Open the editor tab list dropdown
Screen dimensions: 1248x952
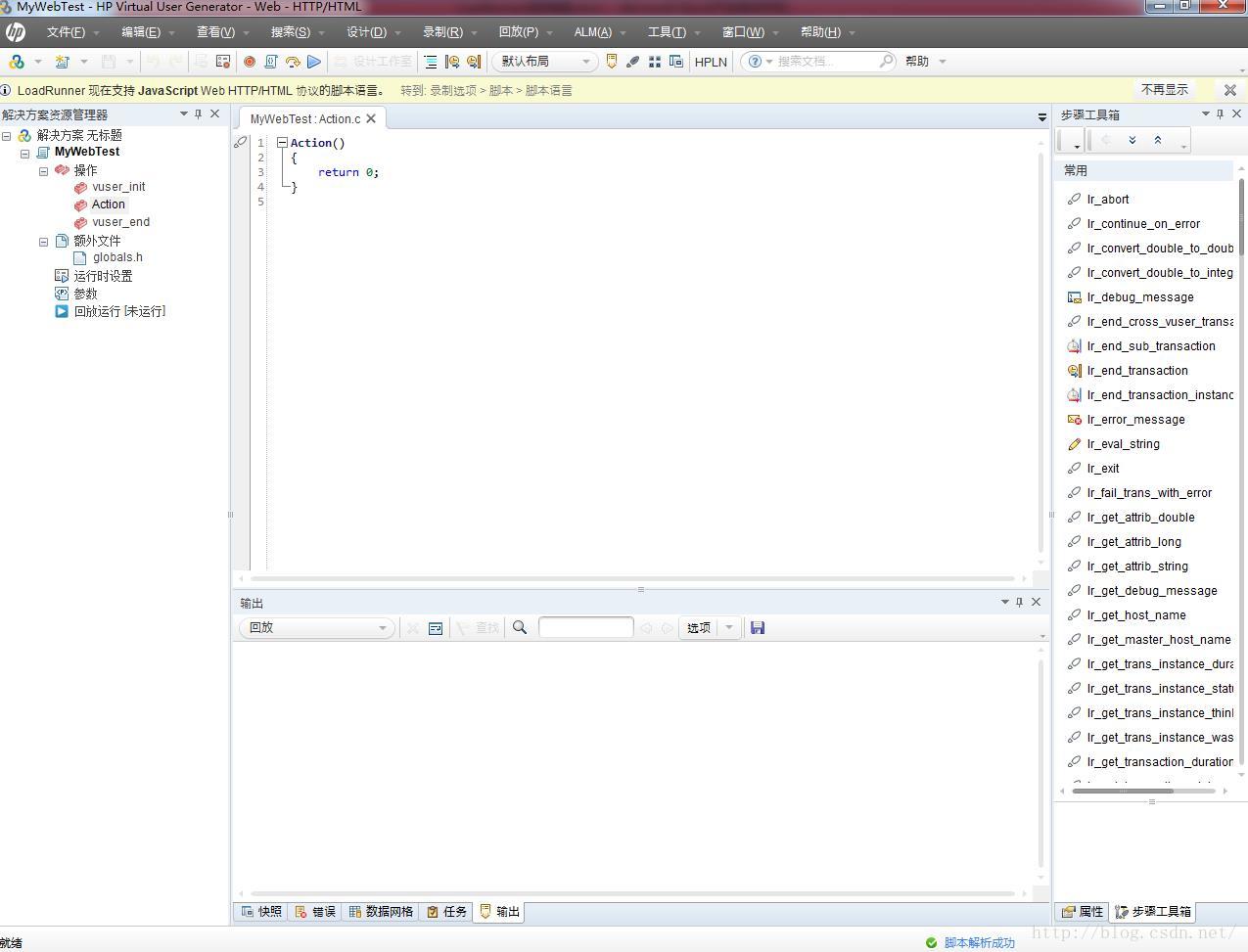(x=1042, y=117)
